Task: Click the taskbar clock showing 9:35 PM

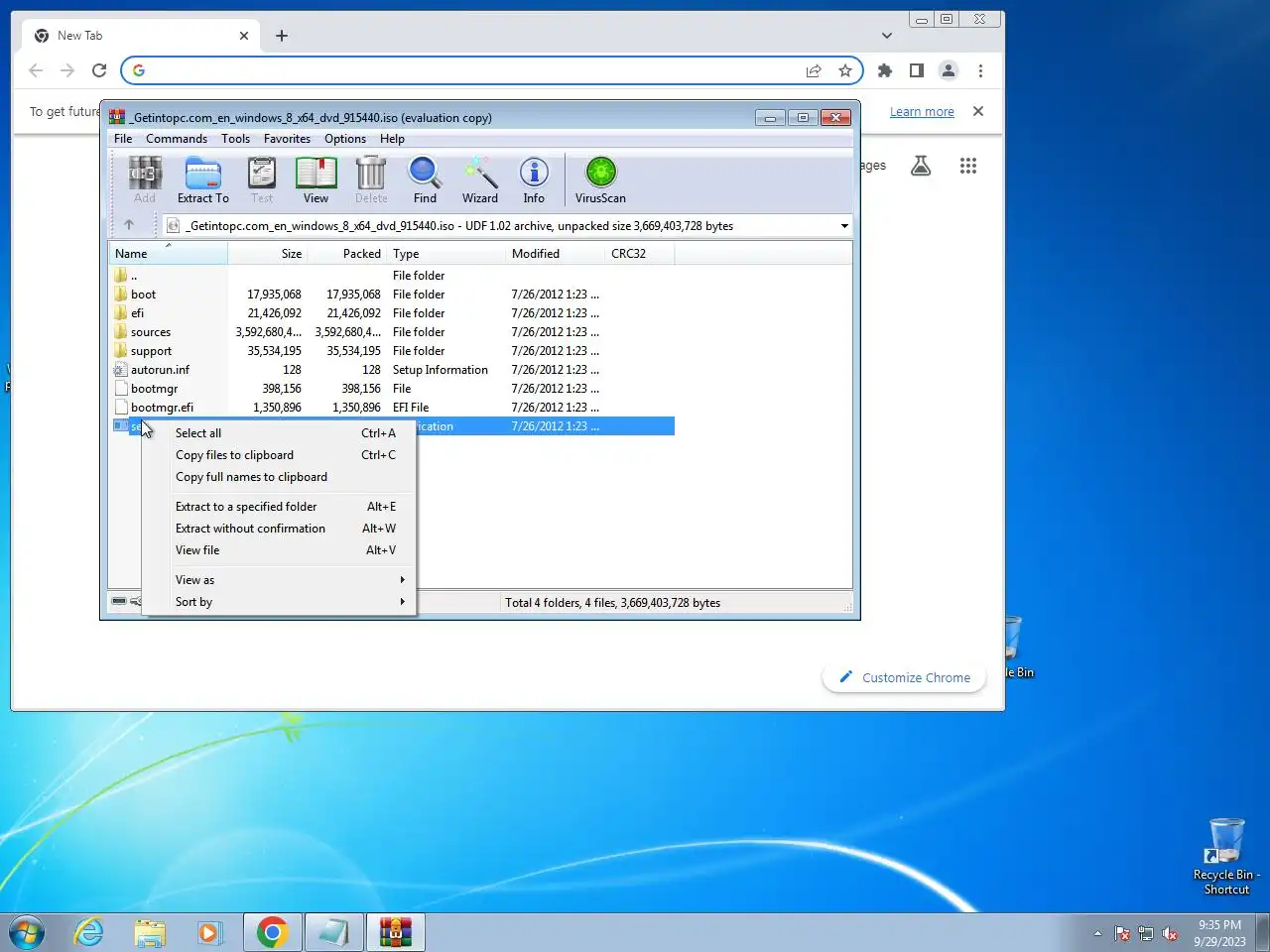Action: pyautogui.click(x=1219, y=933)
